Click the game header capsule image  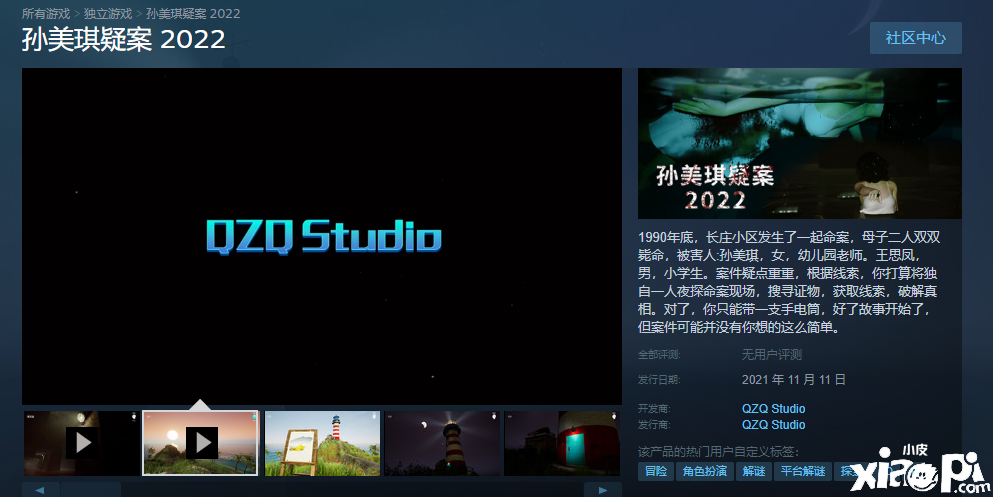(800, 144)
